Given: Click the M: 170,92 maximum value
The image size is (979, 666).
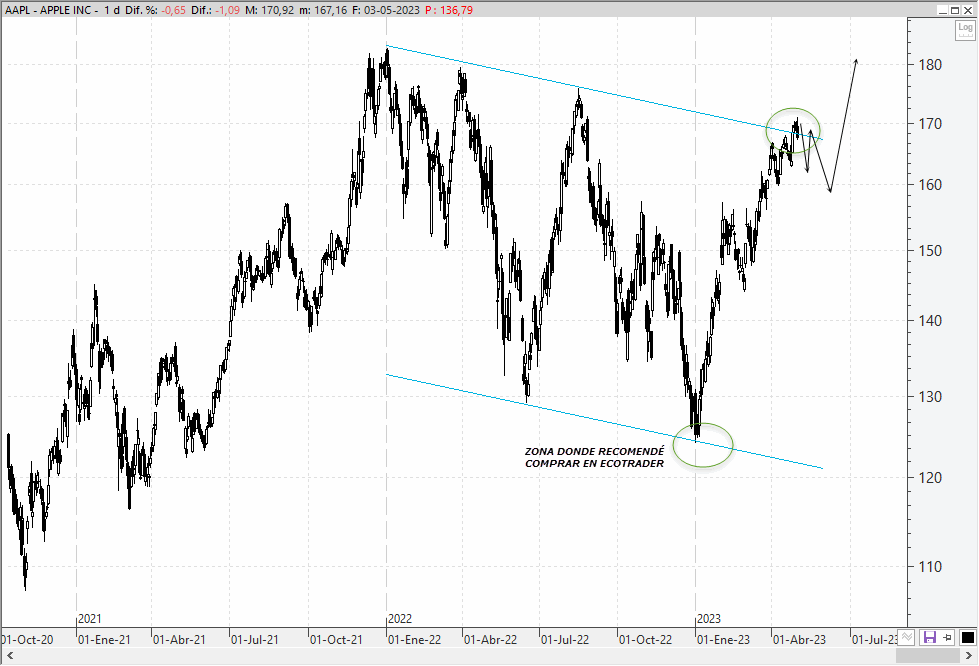Looking at the screenshot, I should [270, 10].
